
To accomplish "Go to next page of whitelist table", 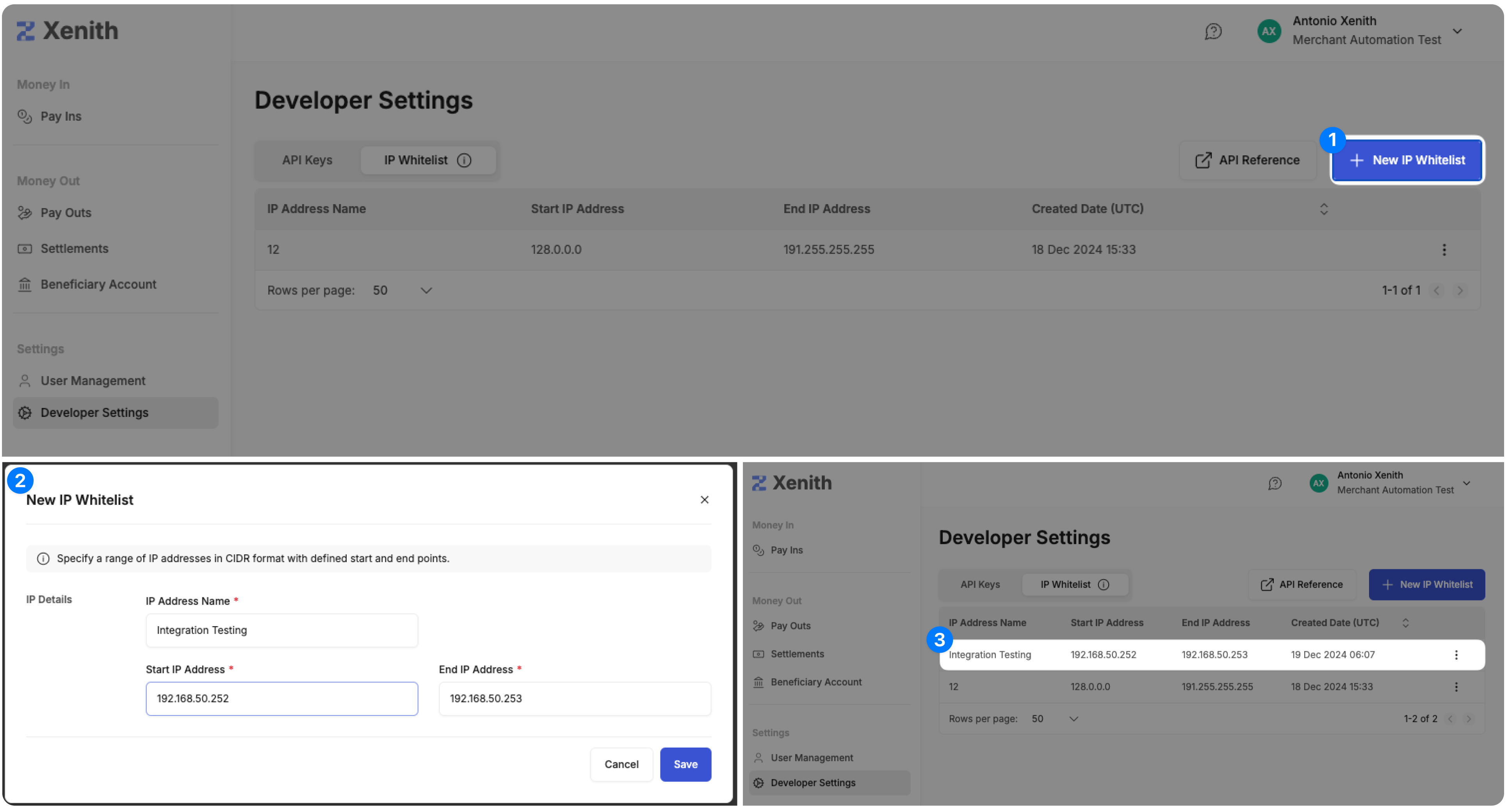I will pos(1460,290).
